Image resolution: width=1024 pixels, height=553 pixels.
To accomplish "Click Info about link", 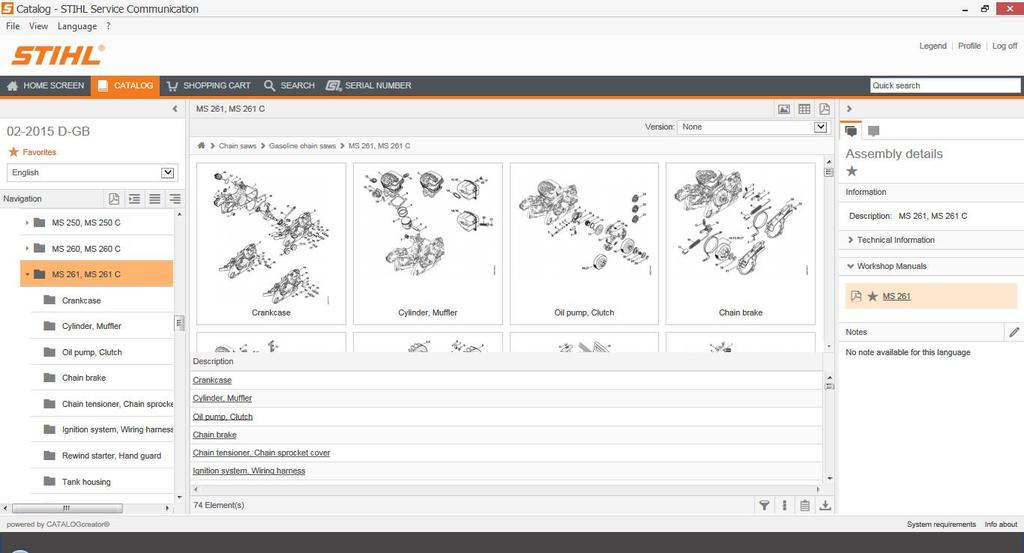I will point(1000,524).
